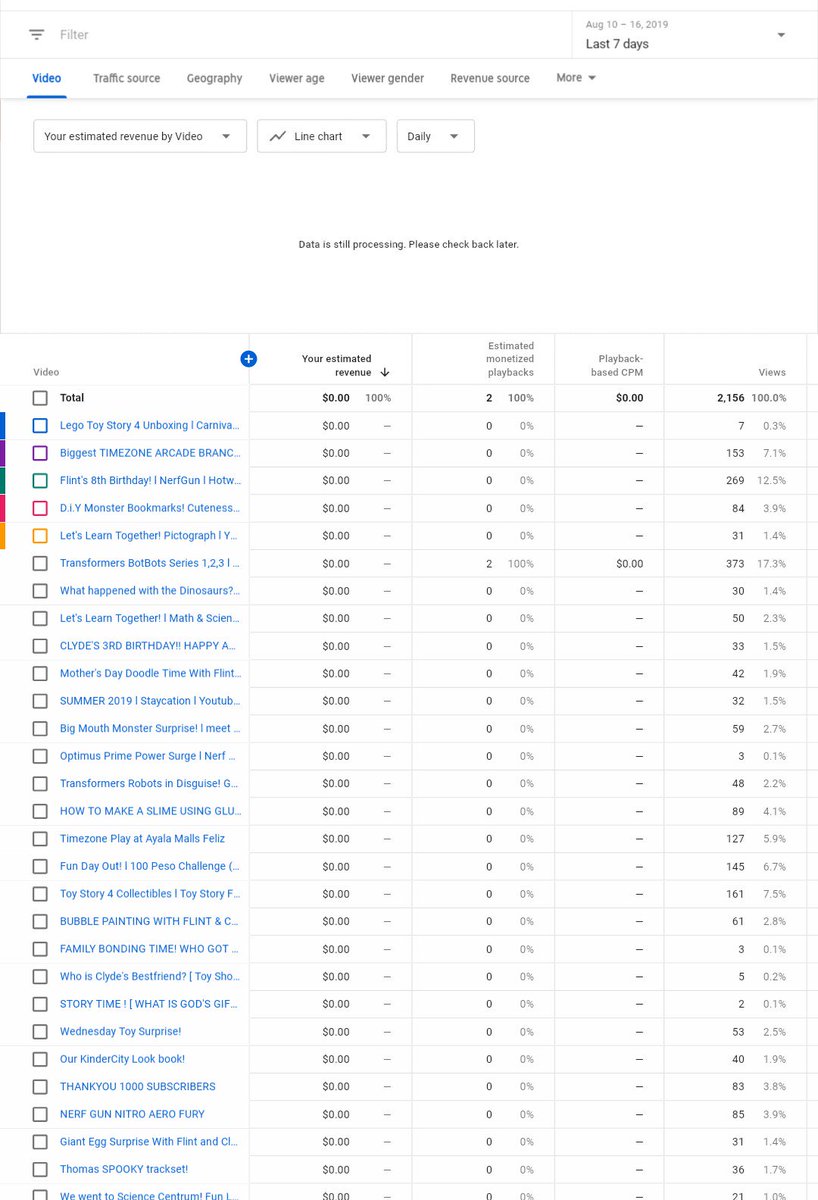Toggle the Biggest TIMEZONE ARCADE checkbox
This screenshot has width=818, height=1200.
point(40,453)
